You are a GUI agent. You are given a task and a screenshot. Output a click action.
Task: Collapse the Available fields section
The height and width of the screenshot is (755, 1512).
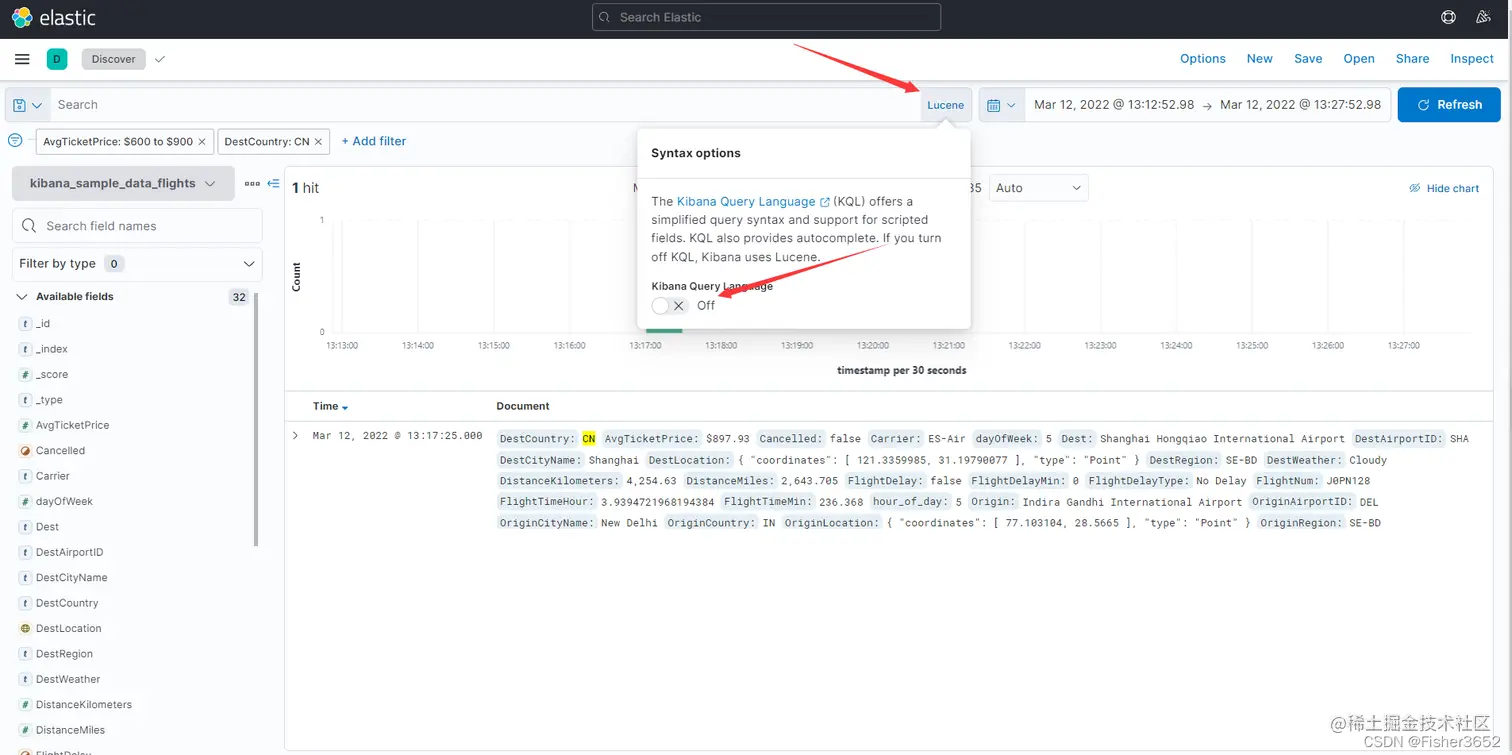[x=22, y=297]
